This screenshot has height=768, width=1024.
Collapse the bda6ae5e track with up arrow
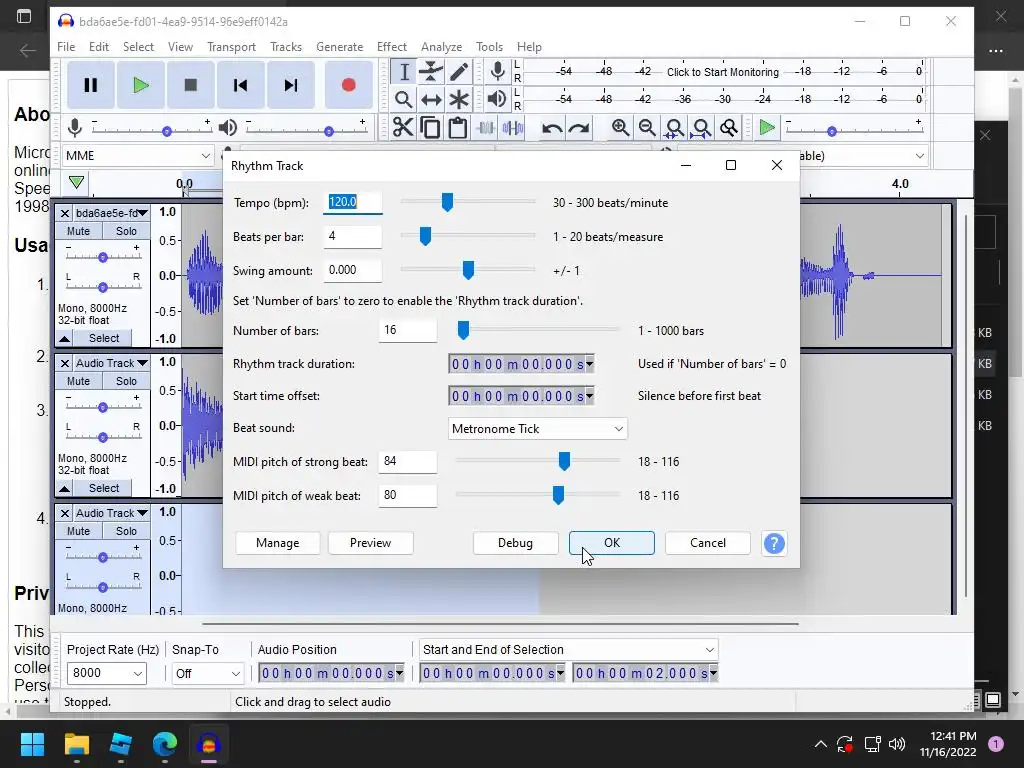click(x=64, y=338)
